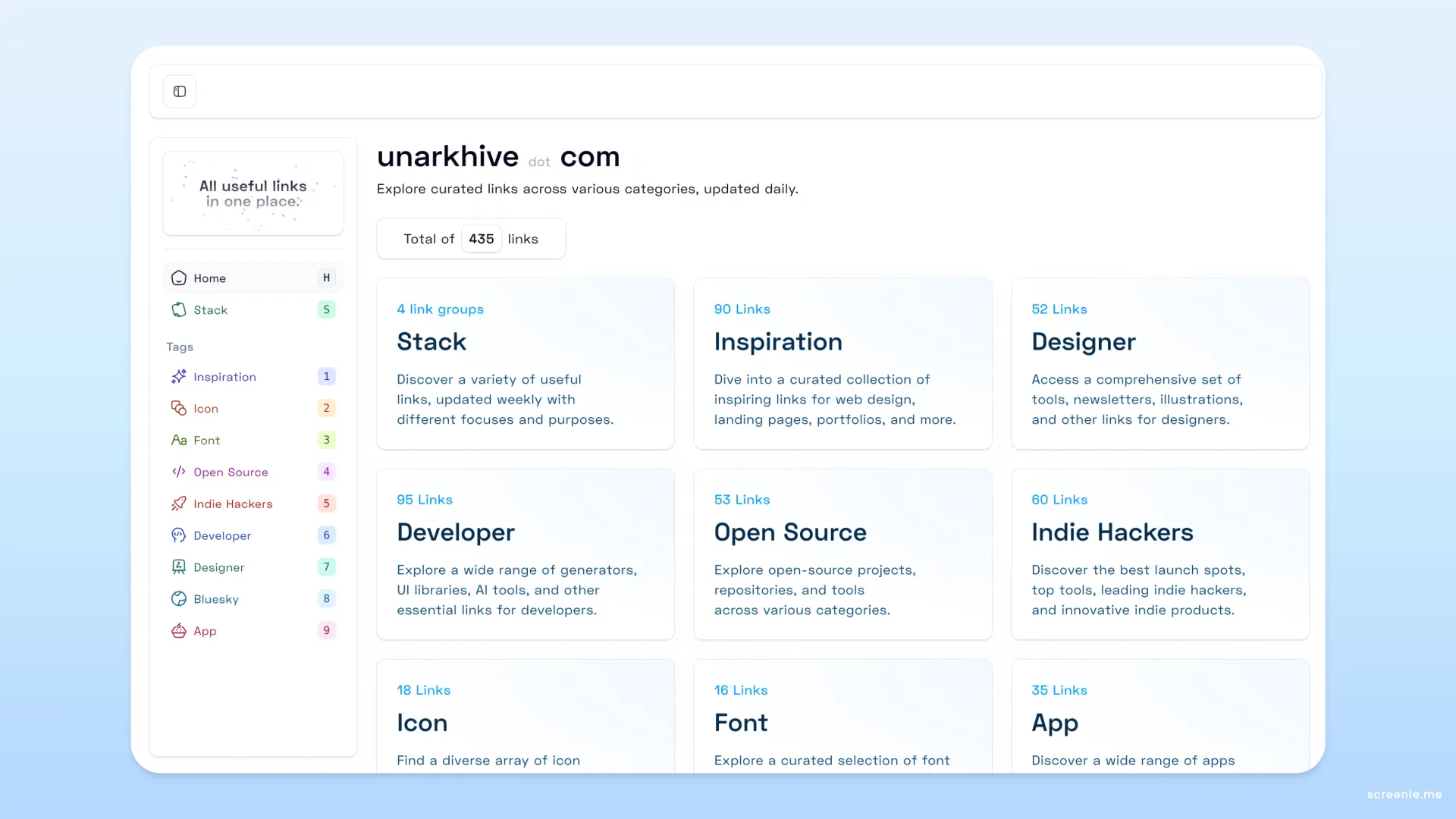
Task: Click the App cake icon
Action: (x=179, y=631)
